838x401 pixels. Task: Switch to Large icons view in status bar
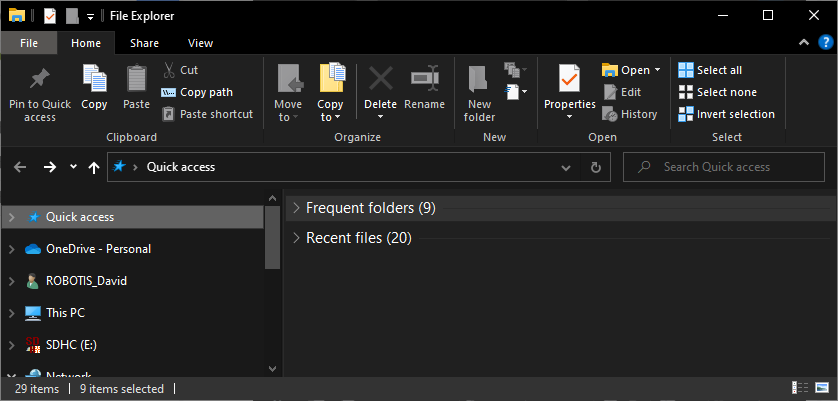pyautogui.click(x=821, y=388)
